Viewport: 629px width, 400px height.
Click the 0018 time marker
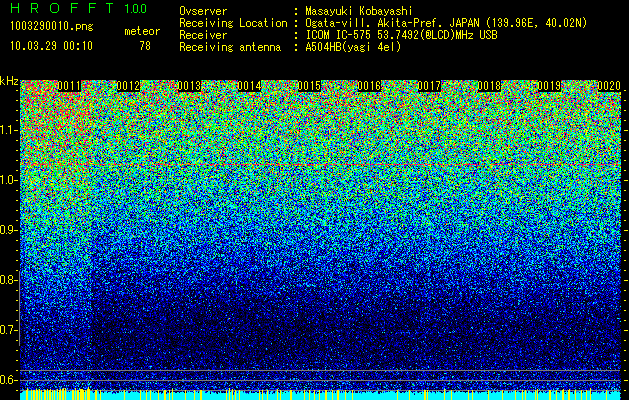coord(489,86)
